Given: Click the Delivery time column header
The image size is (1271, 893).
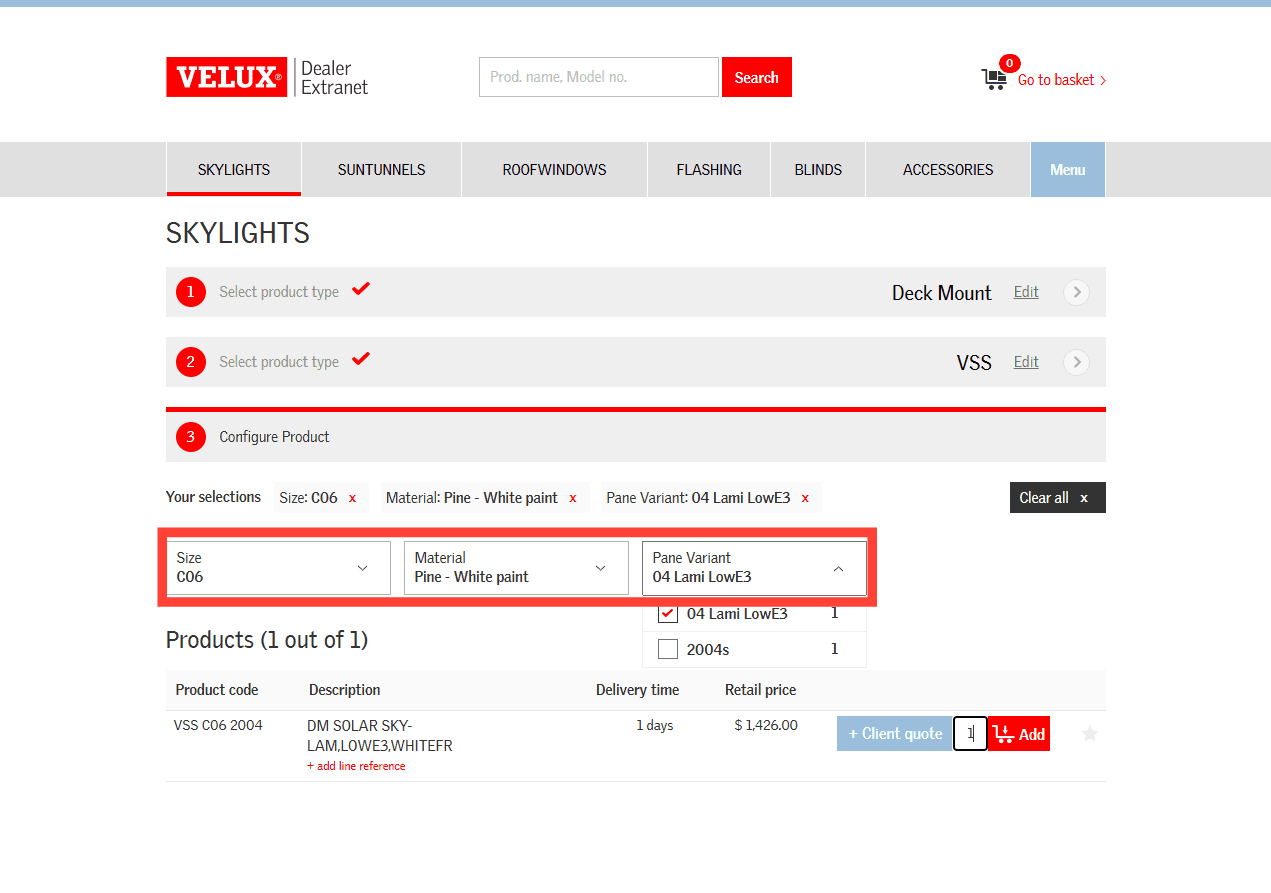Looking at the screenshot, I should point(637,690).
